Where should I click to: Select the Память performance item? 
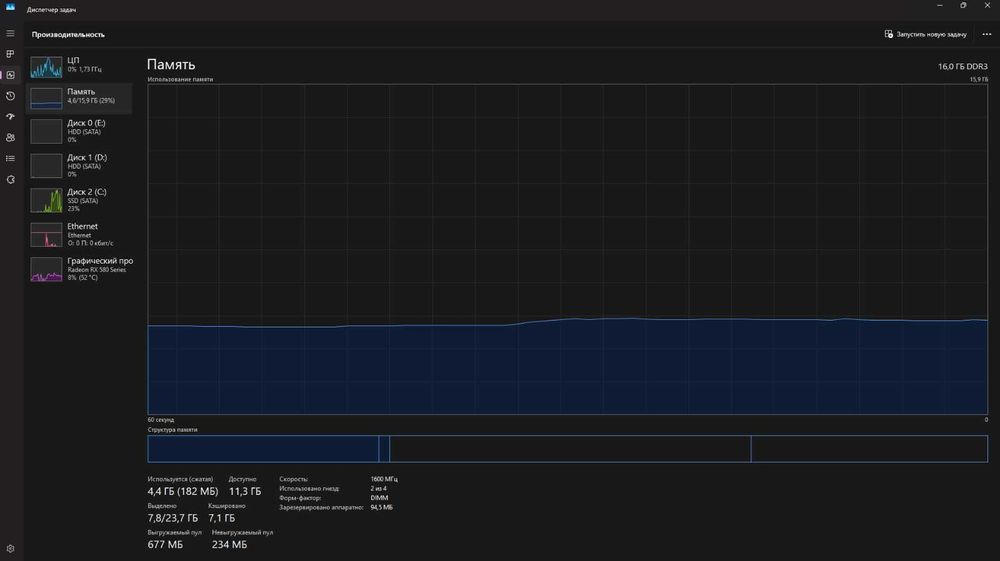[x=79, y=98]
